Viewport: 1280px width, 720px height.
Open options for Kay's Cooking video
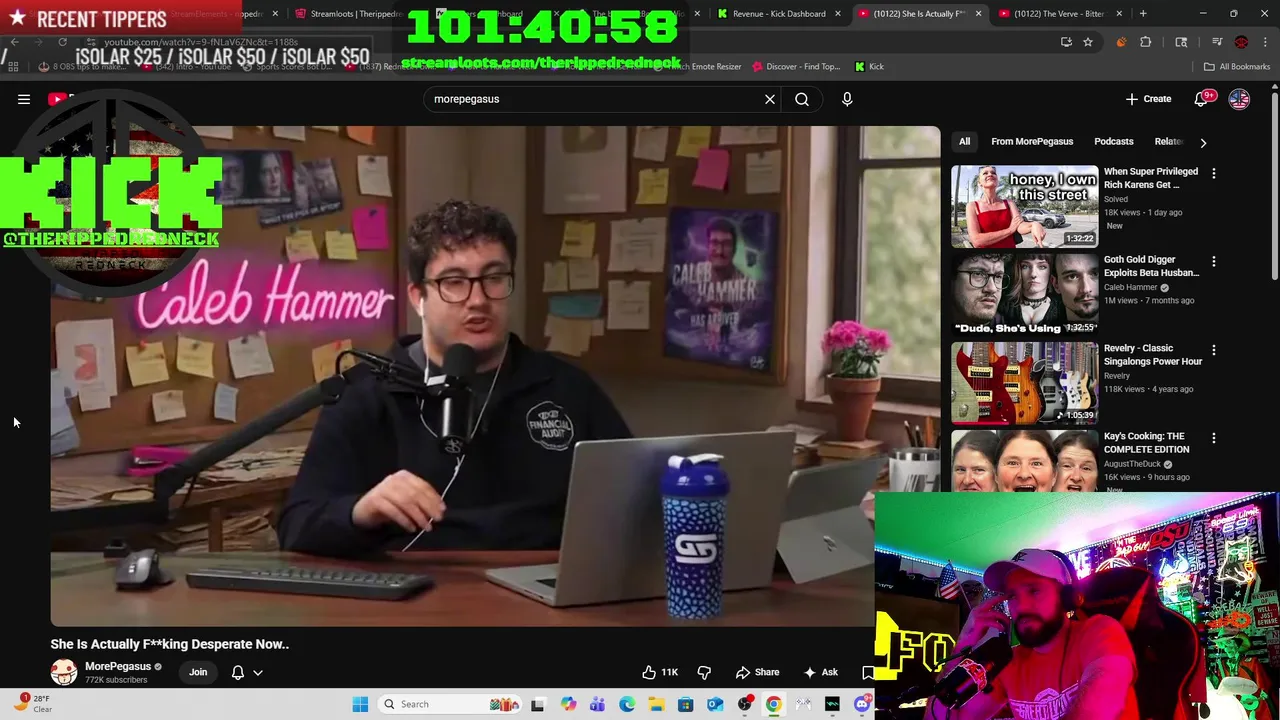tap(1213, 438)
